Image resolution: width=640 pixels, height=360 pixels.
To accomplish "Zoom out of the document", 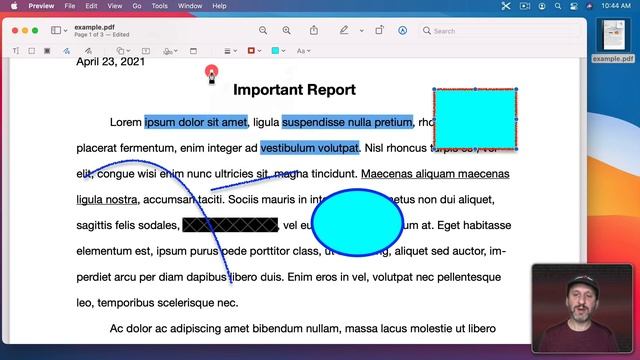I will [263, 31].
